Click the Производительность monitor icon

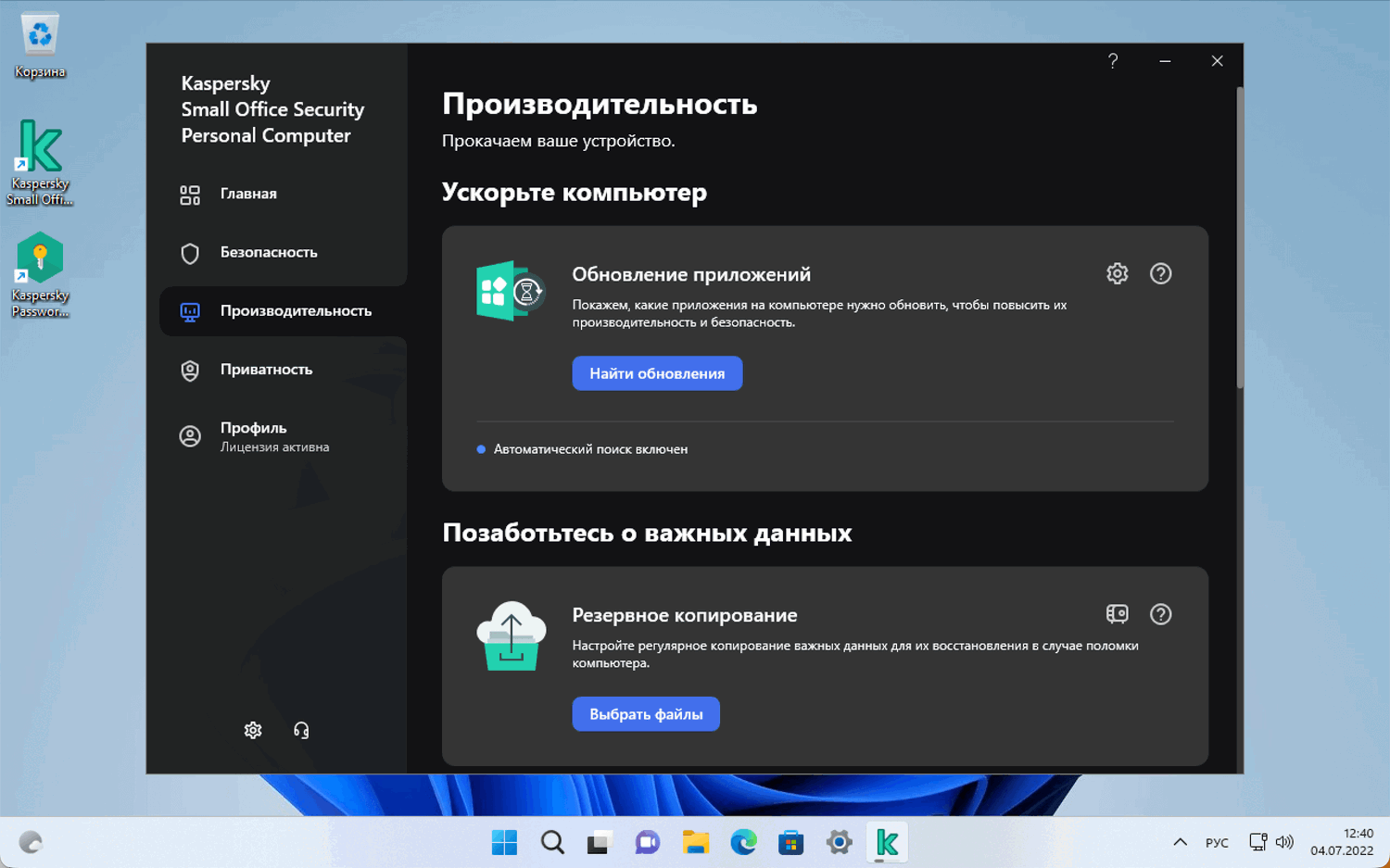click(190, 312)
